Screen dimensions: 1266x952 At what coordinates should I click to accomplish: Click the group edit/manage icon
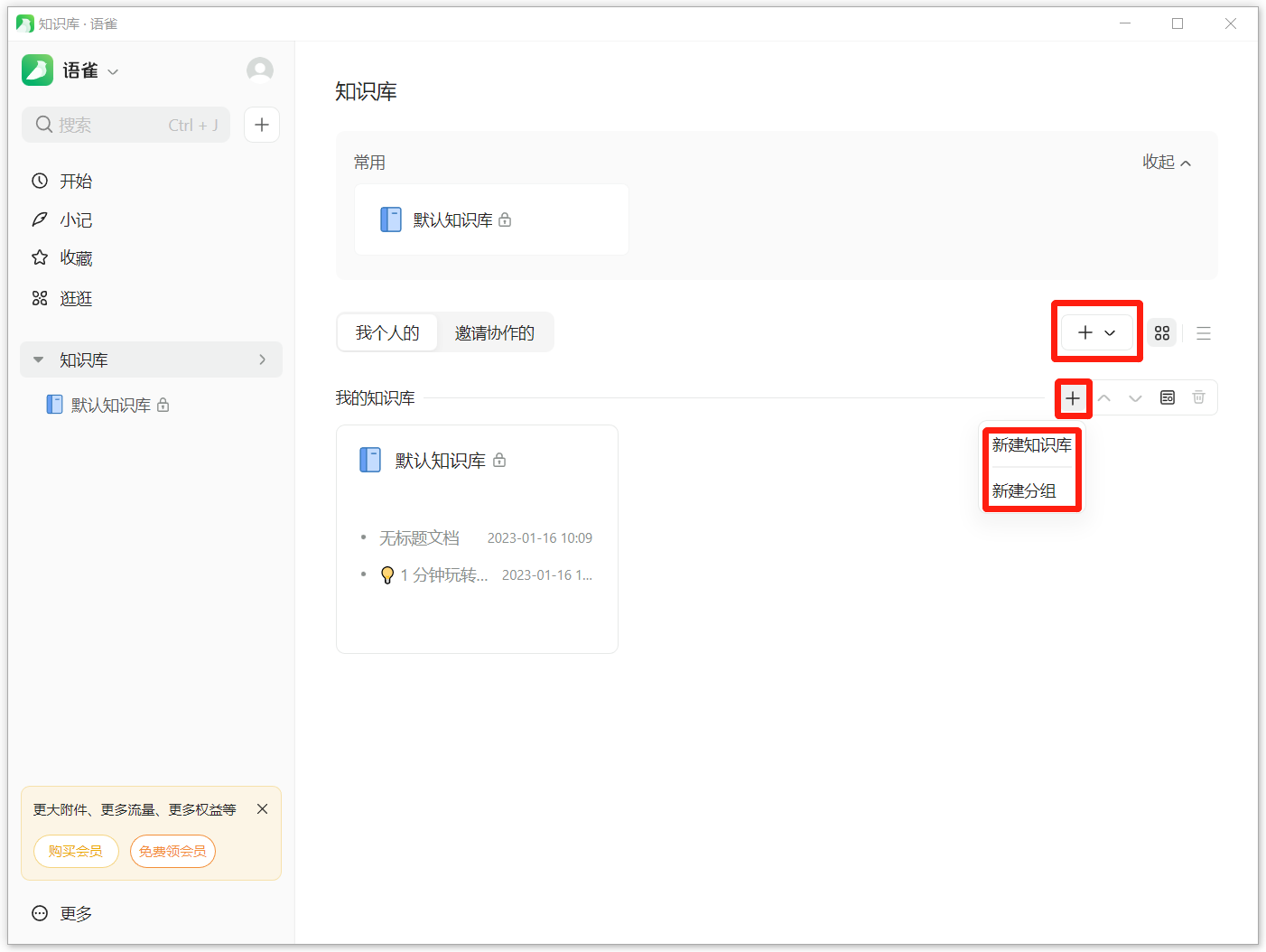click(x=1168, y=397)
